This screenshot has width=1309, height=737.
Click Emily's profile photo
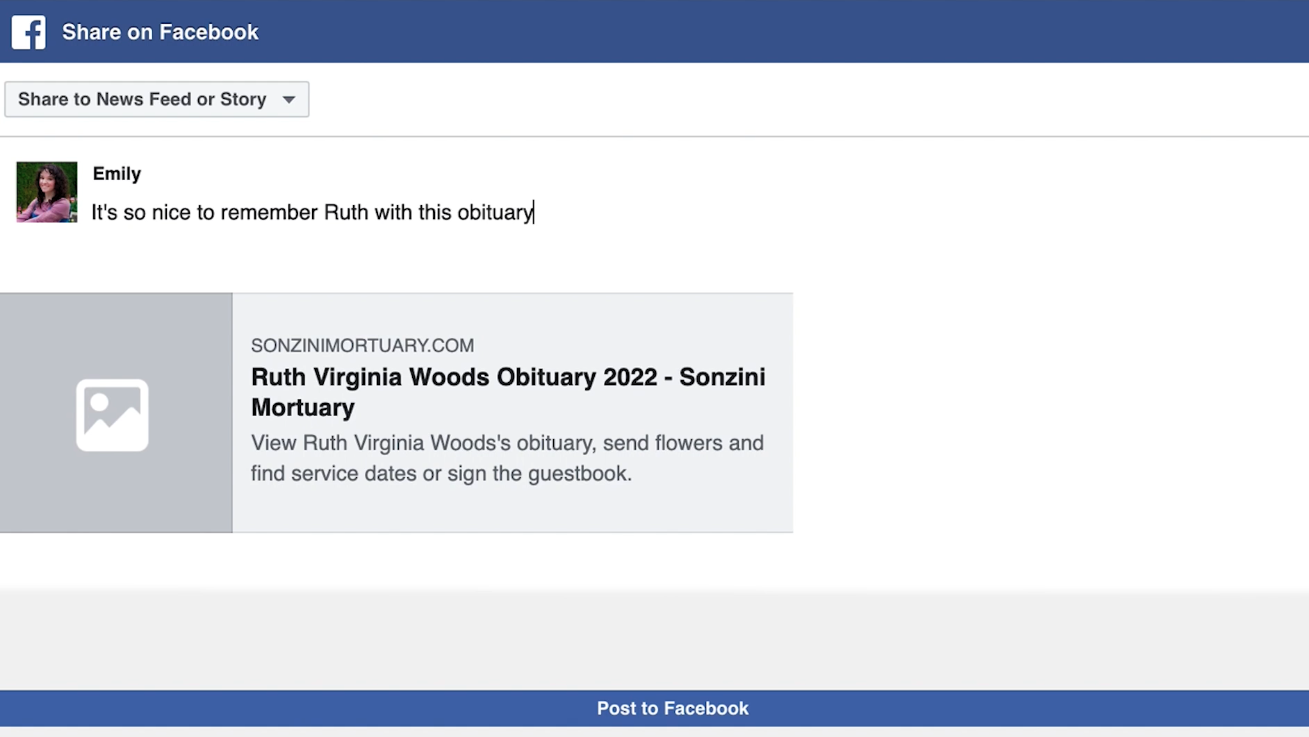[47, 192]
